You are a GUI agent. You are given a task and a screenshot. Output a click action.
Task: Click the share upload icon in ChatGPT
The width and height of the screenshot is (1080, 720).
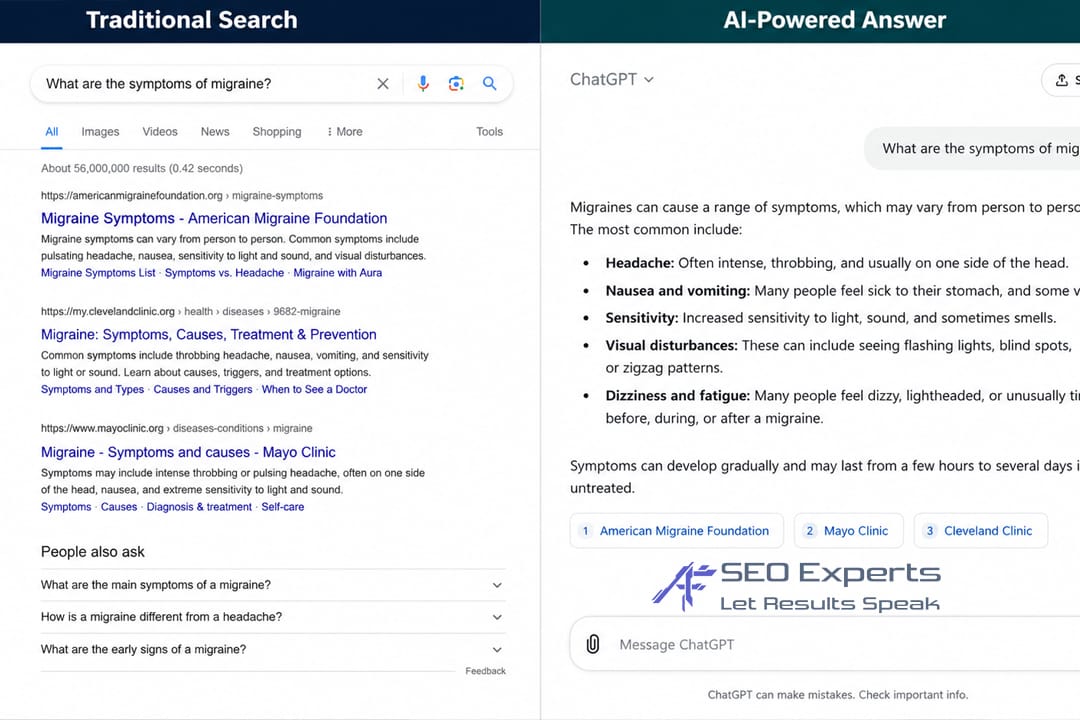point(1061,81)
